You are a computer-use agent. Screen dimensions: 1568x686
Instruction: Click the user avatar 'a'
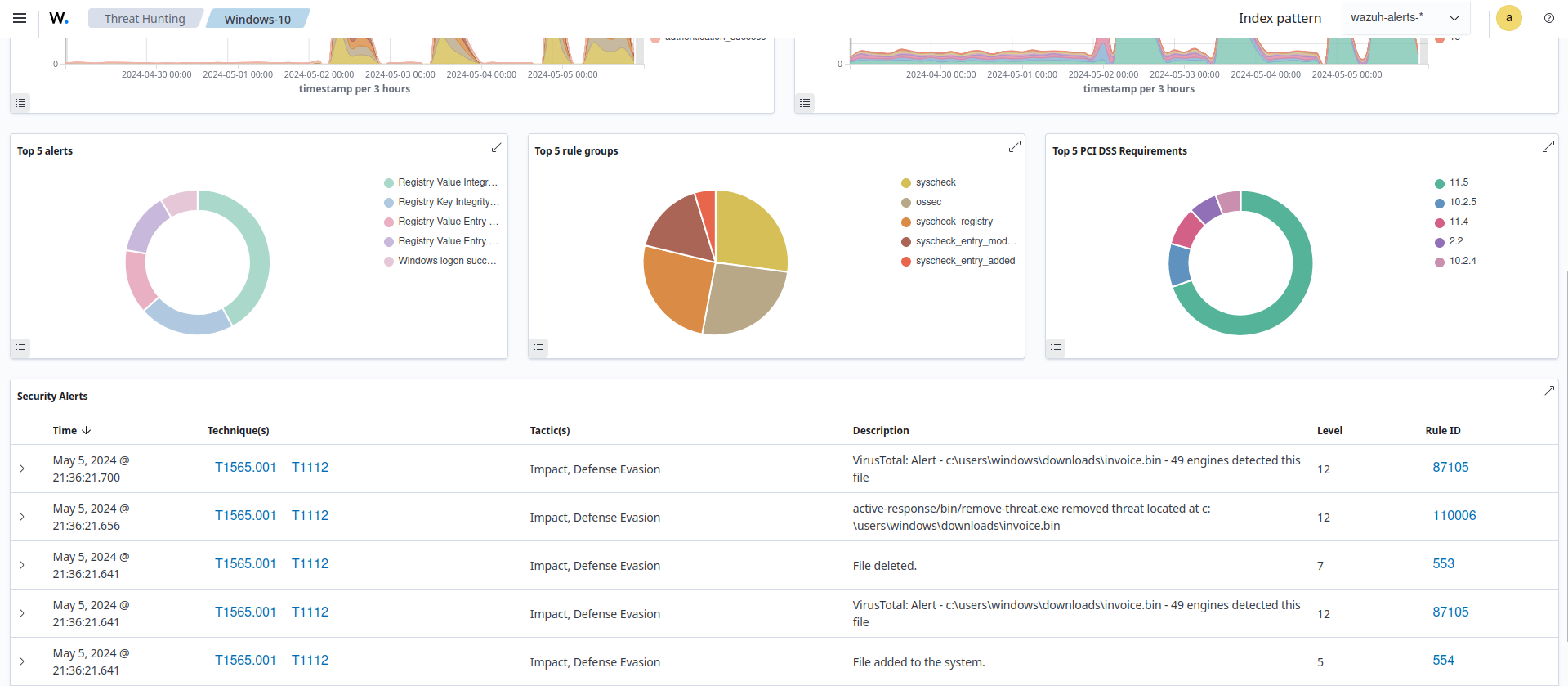click(1508, 18)
